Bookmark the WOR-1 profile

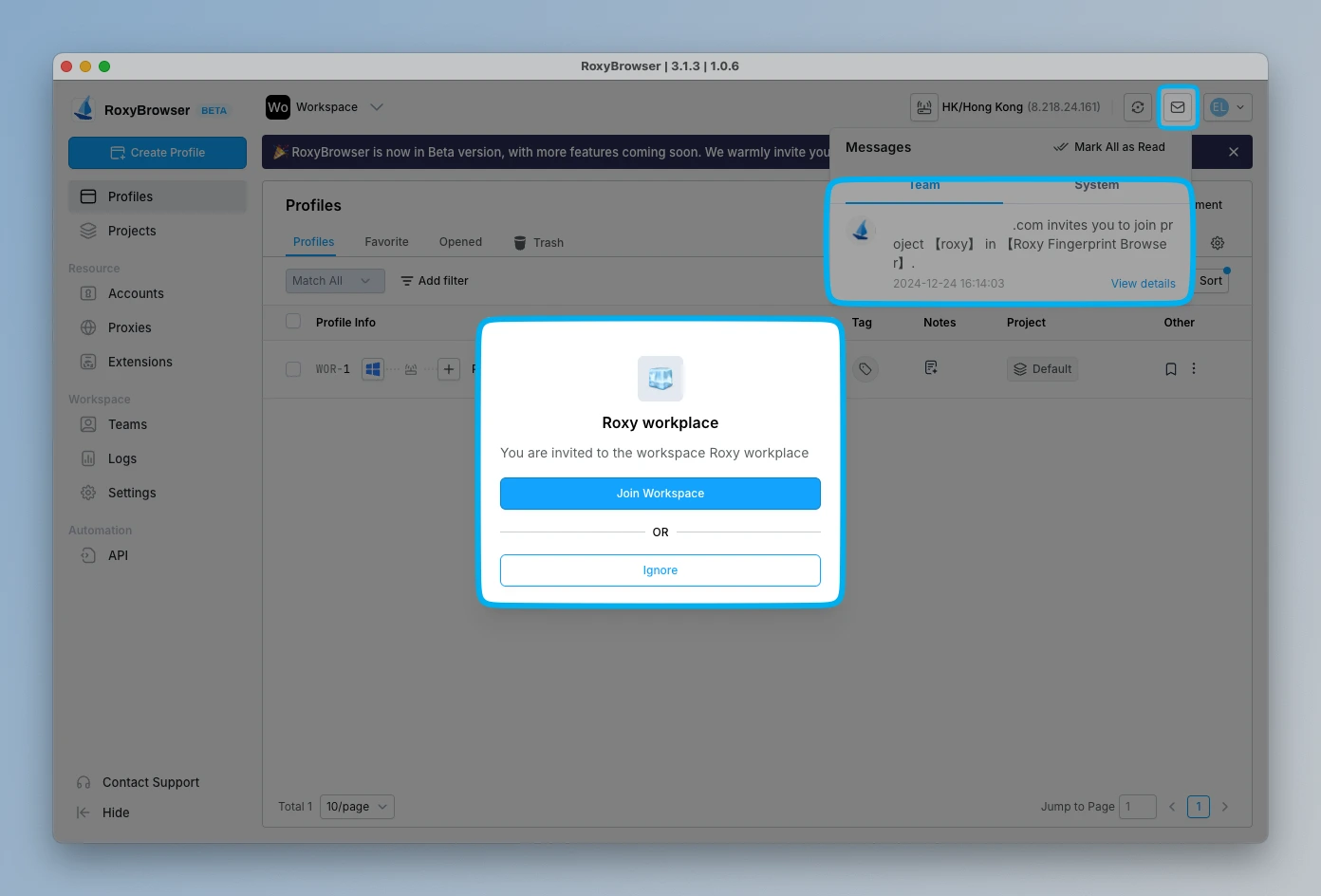coord(1171,369)
